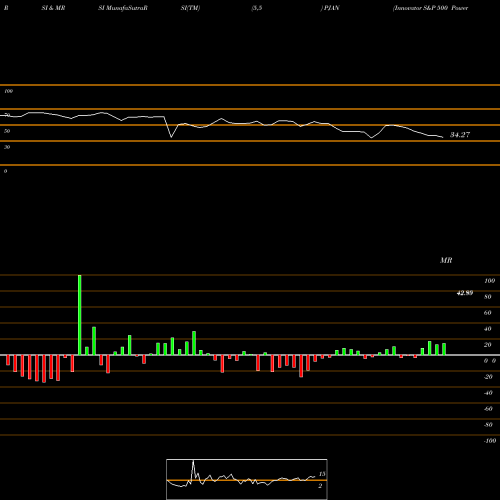Click the 'MR' panel title label
The height and width of the screenshot is (500, 500).
tap(446, 260)
